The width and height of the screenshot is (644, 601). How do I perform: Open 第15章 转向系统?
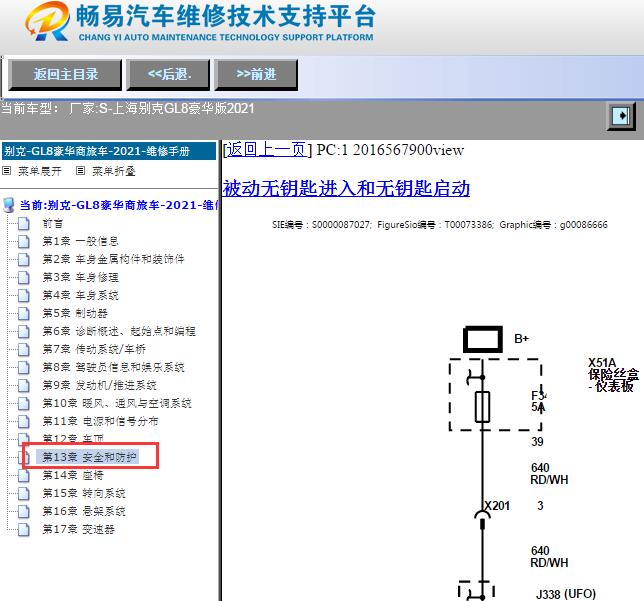point(84,493)
